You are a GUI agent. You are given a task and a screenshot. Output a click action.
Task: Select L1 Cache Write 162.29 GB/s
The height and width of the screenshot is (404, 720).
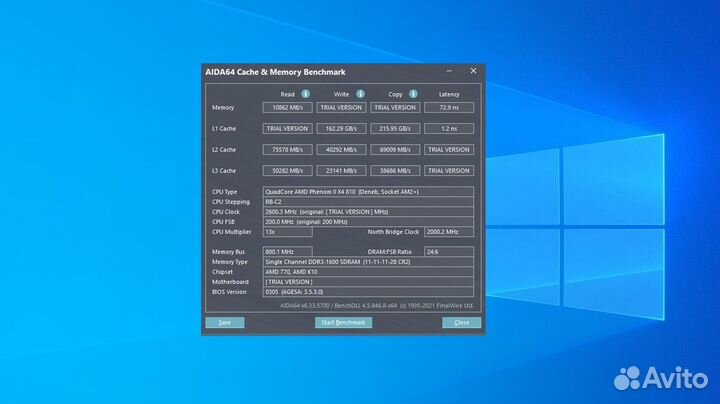pyautogui.click(x=341, y=129)
